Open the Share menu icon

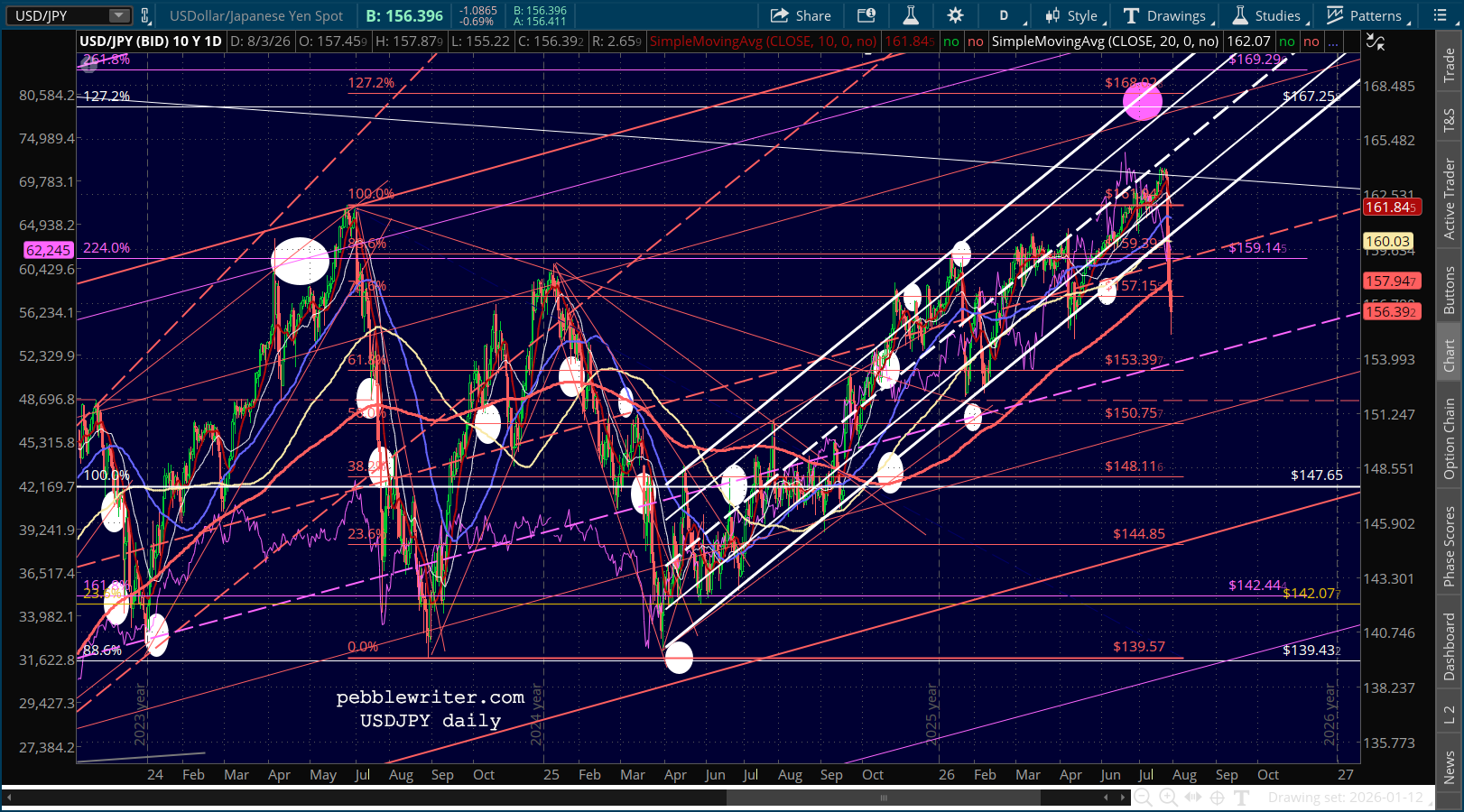tap(779, 15)
